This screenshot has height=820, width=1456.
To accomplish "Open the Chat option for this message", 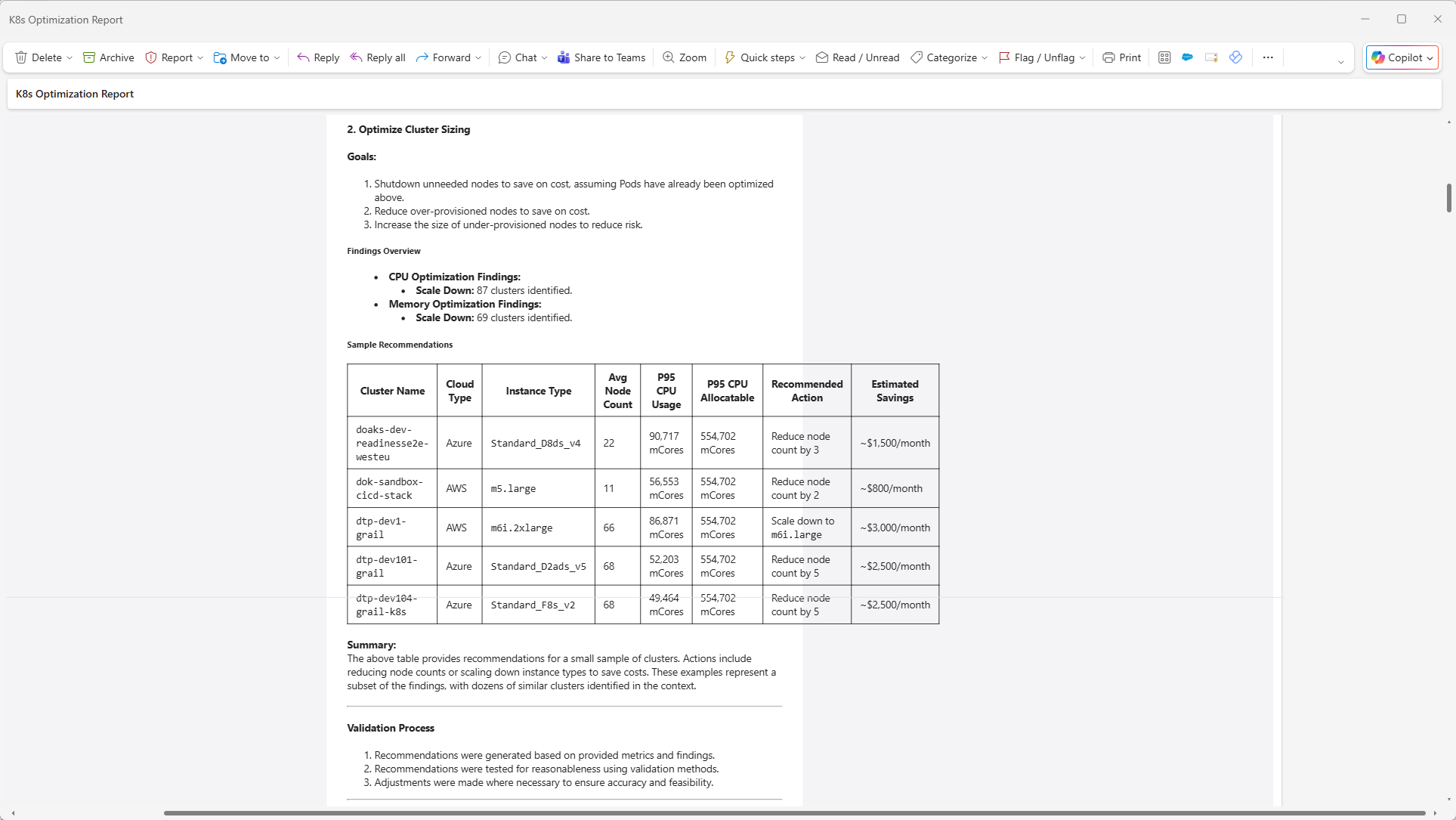I will [521, 57].
